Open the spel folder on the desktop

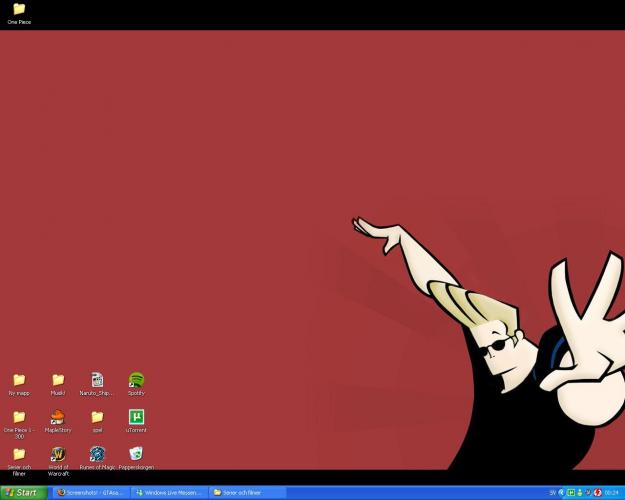pos(97,417)
